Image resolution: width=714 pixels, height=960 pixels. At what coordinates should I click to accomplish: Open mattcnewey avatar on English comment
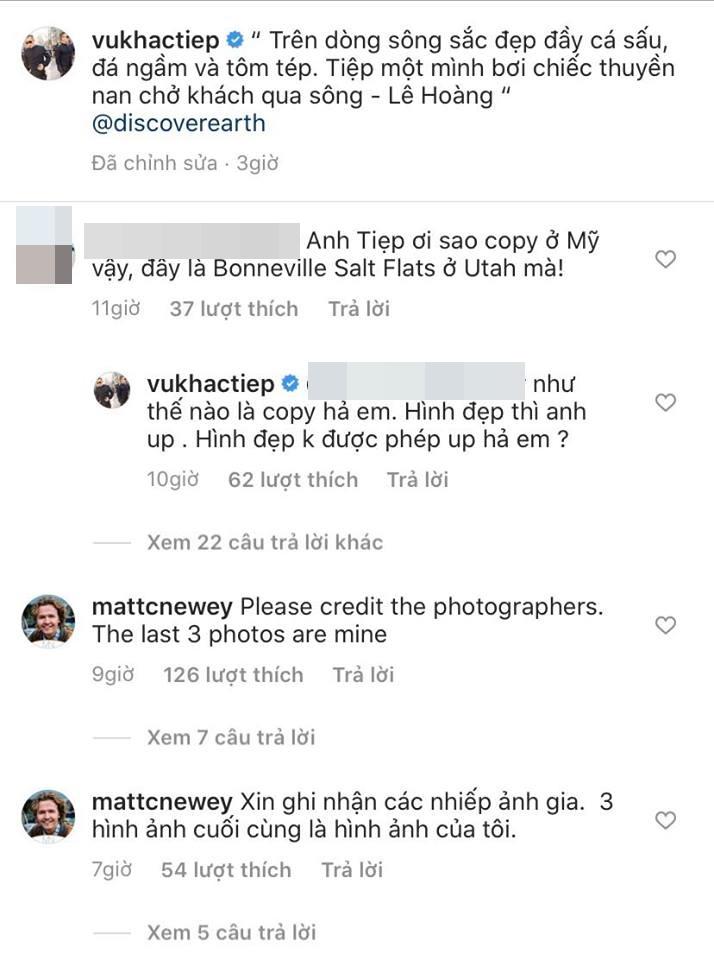[x=48, y=622]
